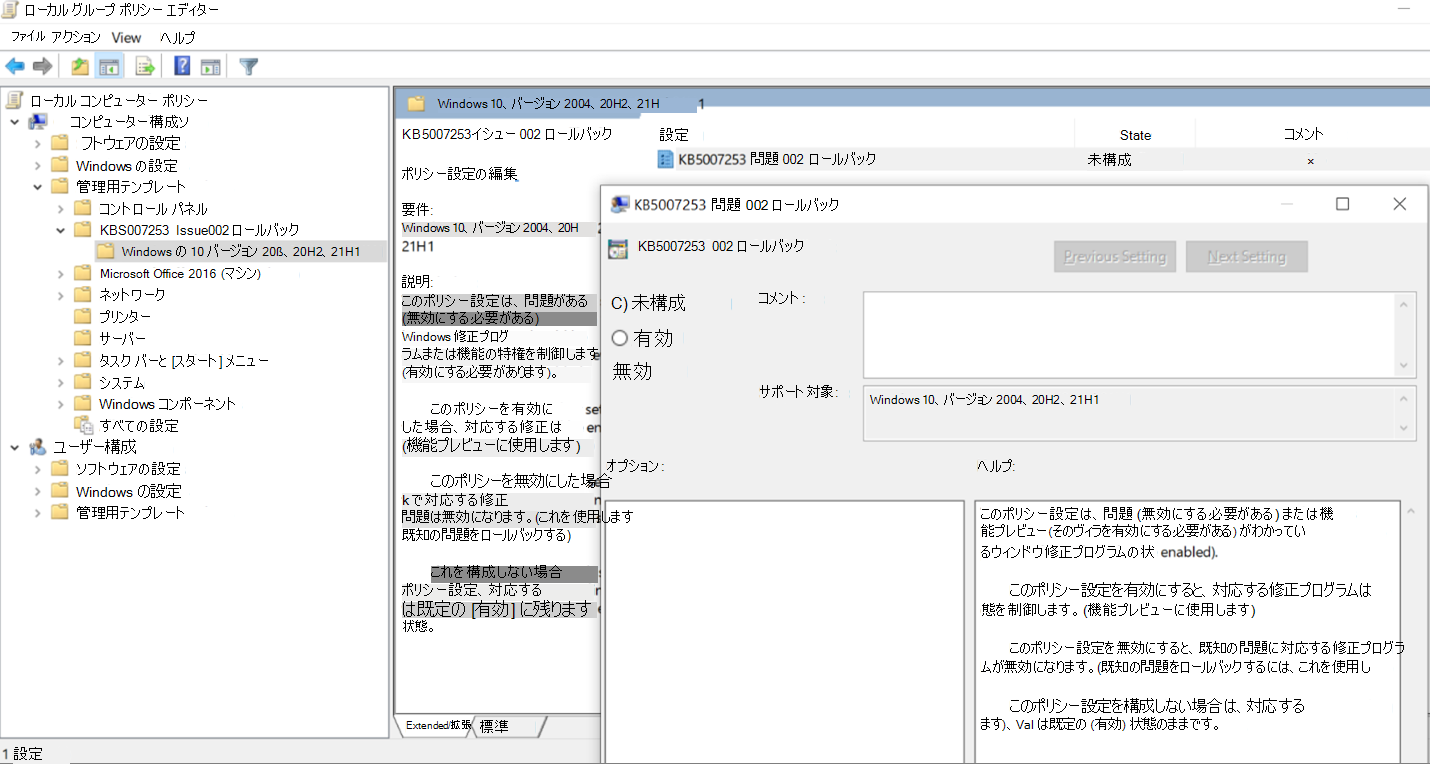Viewport: 1430px width, 764px height.
Task: Select the Windows コンポーネント tree item
Action: (x=167, y=404)
